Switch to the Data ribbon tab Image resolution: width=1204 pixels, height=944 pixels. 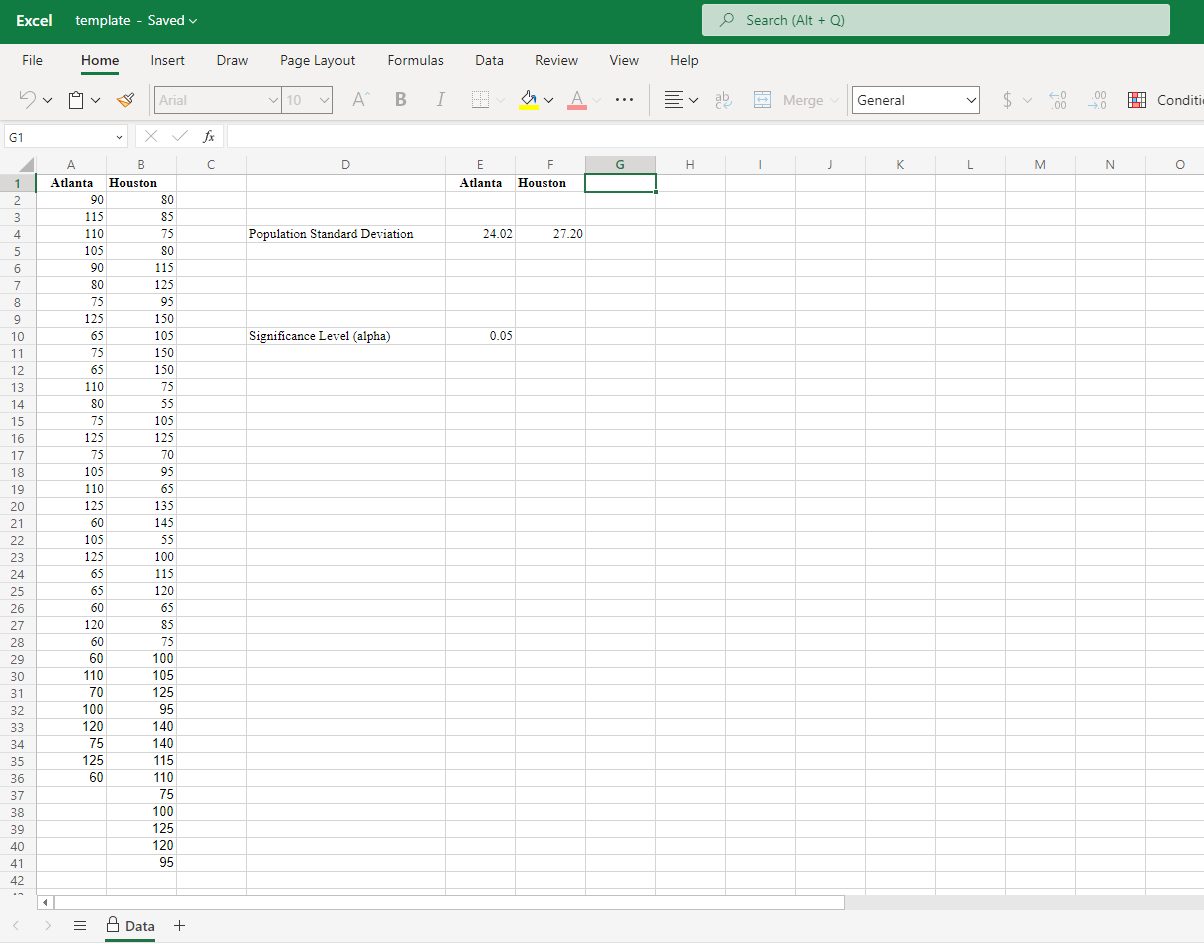tap(489, 60)
